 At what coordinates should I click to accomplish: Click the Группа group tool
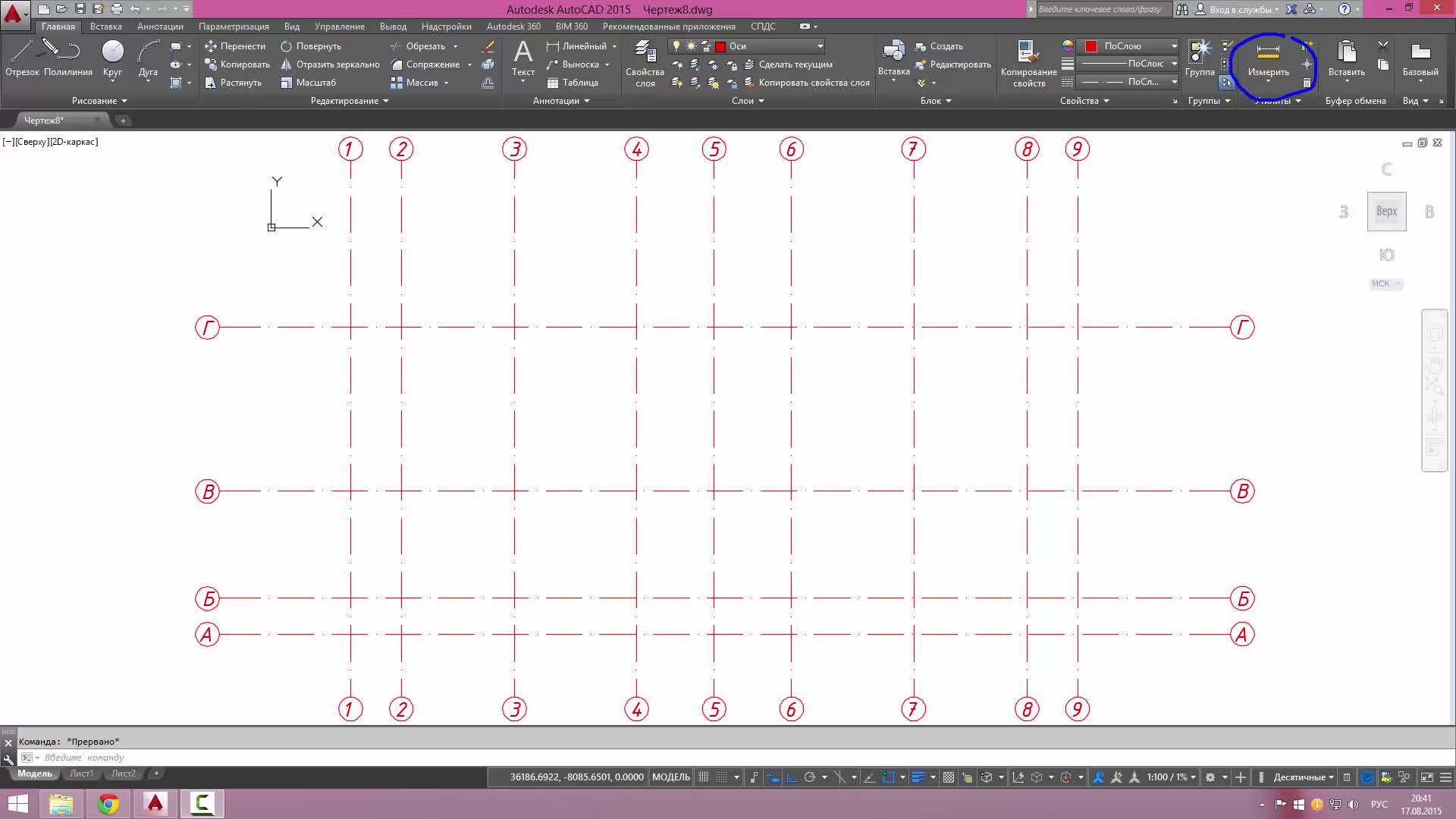click(1200, 58)
